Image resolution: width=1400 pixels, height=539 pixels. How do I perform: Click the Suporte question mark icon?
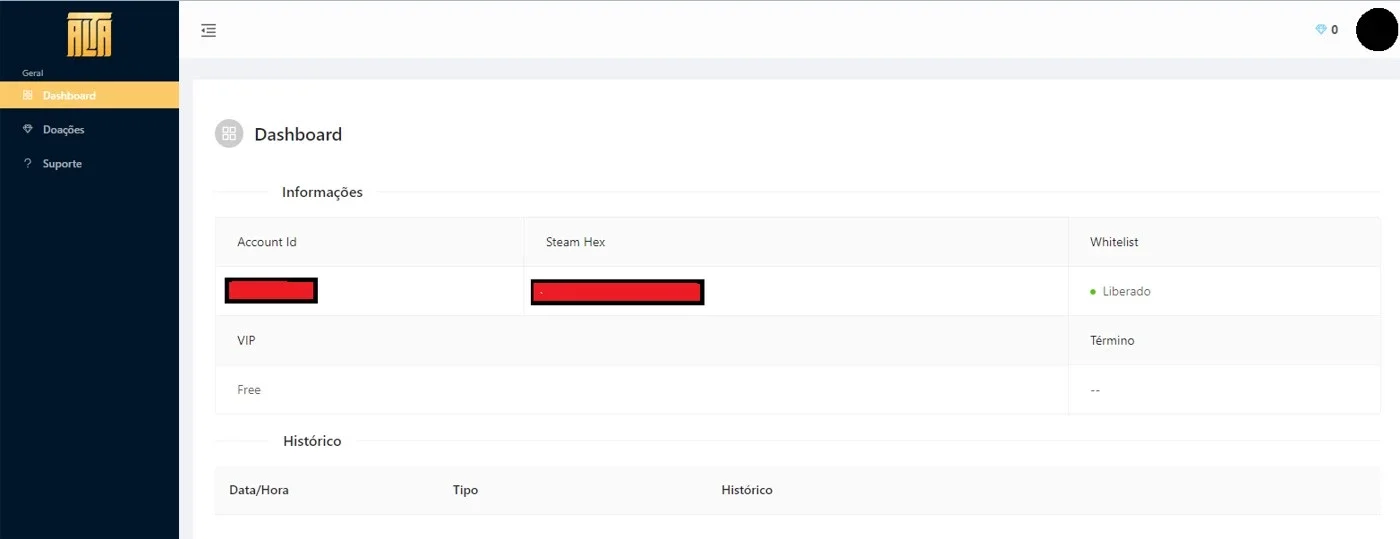coord(27,163)
